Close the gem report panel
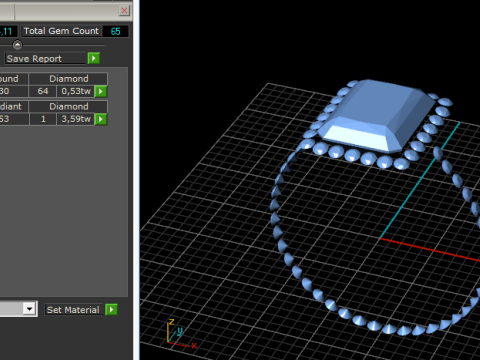This screenshot has width=480, height=360. point(124,10)
